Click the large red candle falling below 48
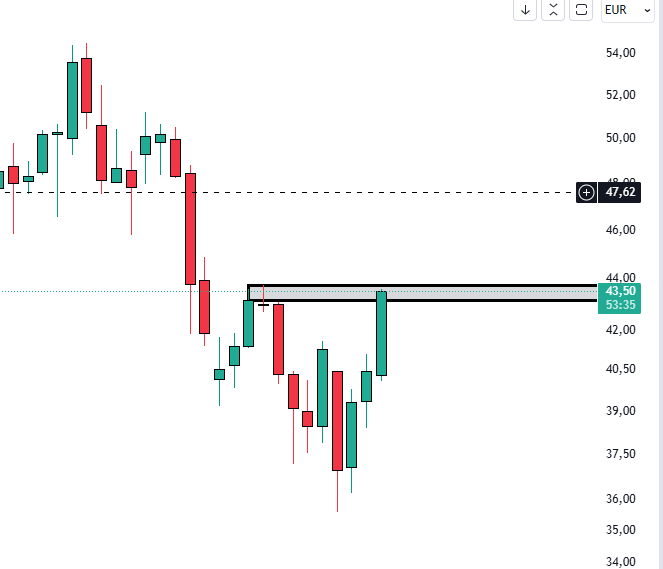 tap(190, 228)
